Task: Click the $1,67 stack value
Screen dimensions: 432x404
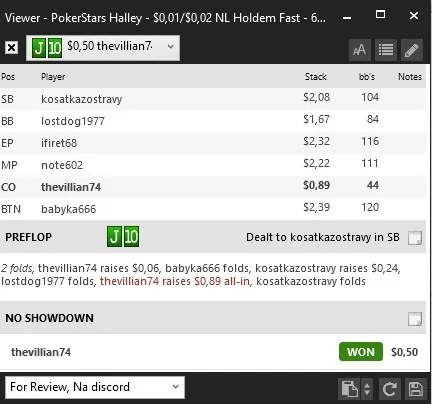Action: pos(316,119)
